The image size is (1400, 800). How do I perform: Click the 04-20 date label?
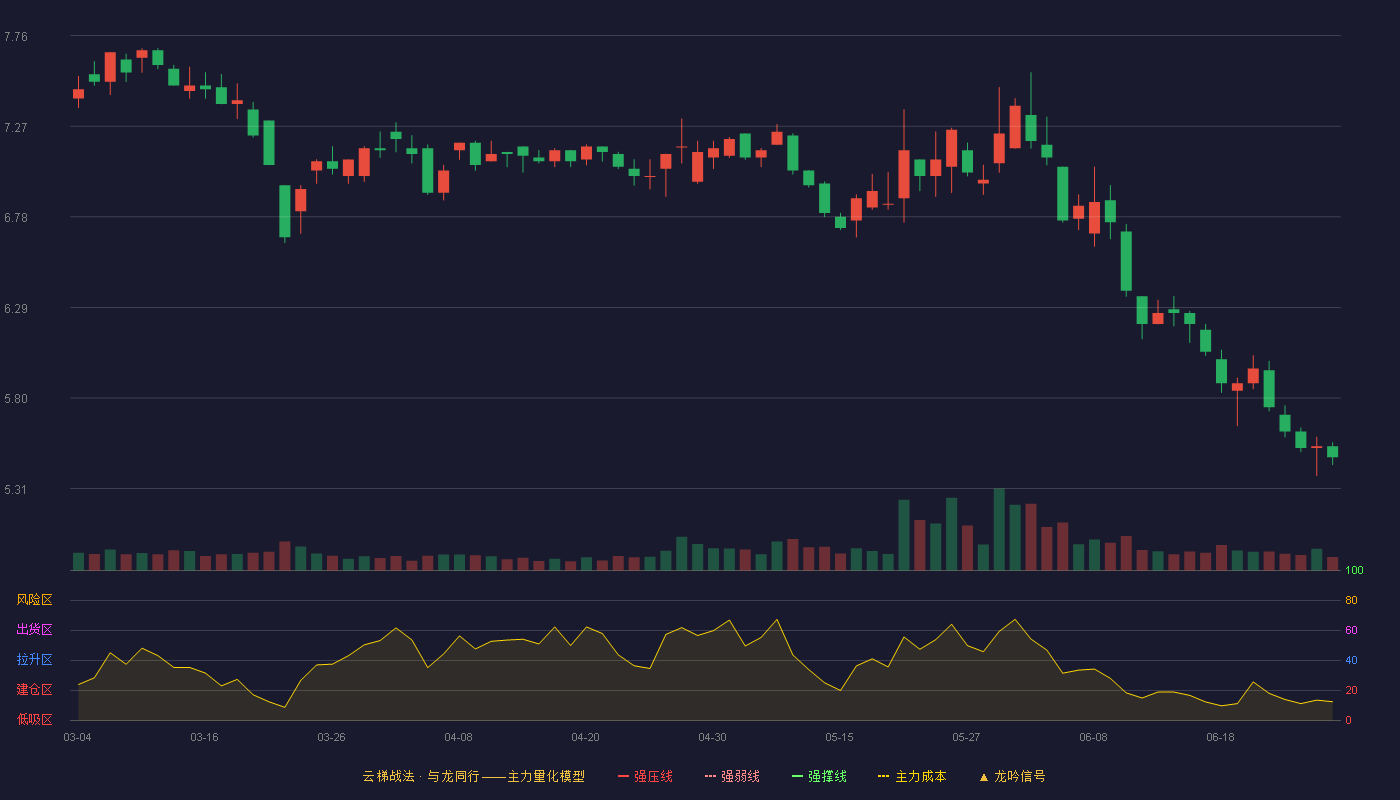click(585, 737)
